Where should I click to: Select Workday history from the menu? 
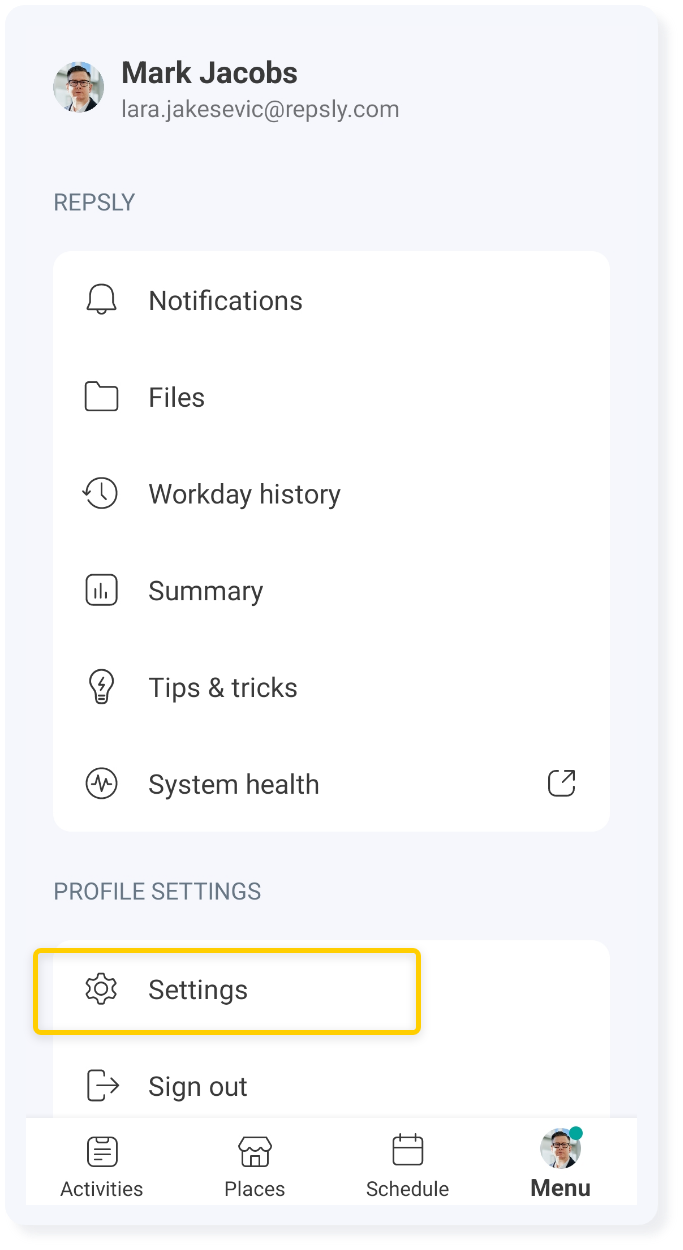coord(244,495)
